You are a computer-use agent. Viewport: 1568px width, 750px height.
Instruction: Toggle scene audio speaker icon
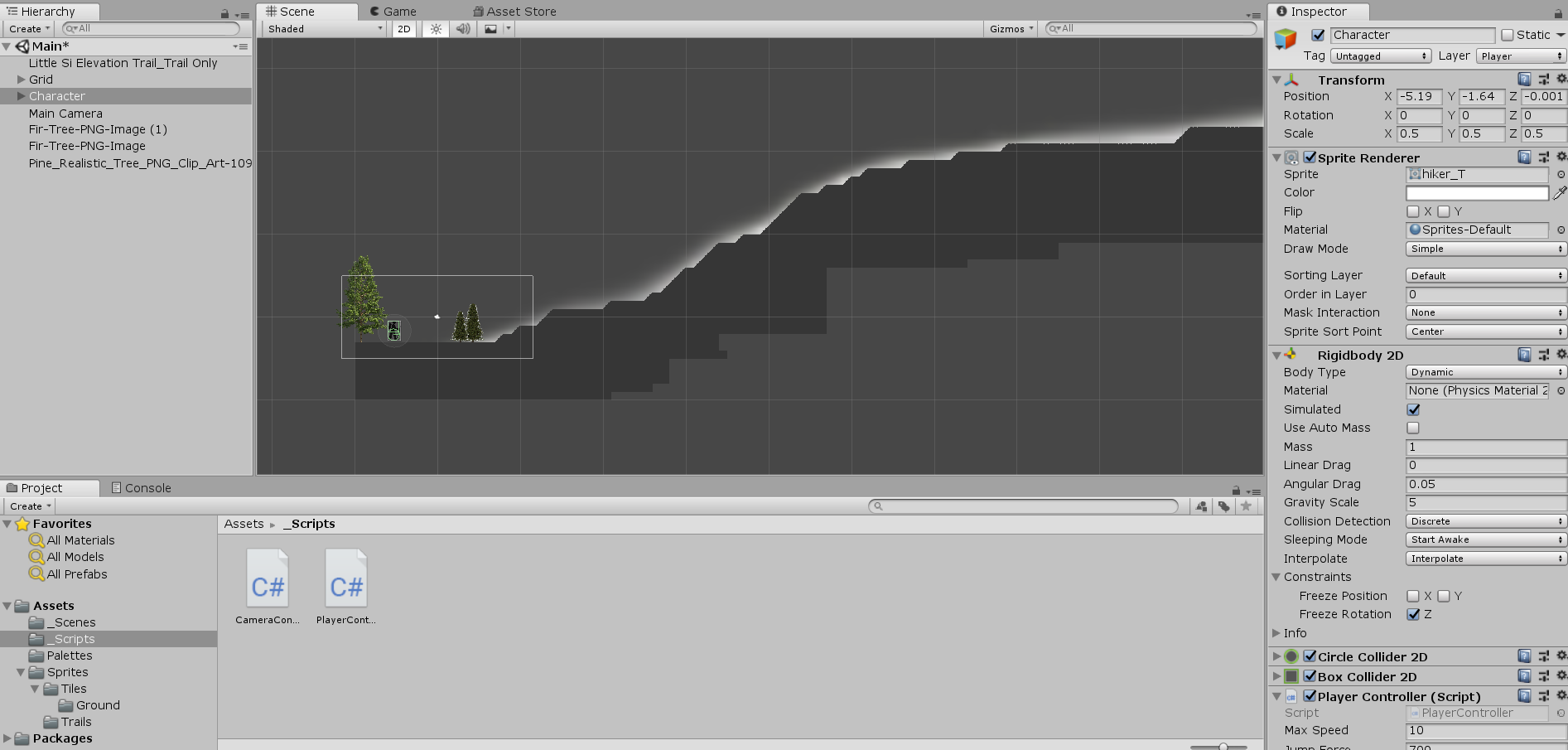click(463, 29)
